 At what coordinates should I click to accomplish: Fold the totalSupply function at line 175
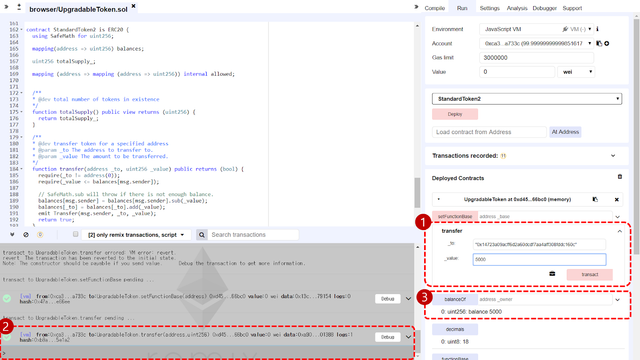click(22, 112)
